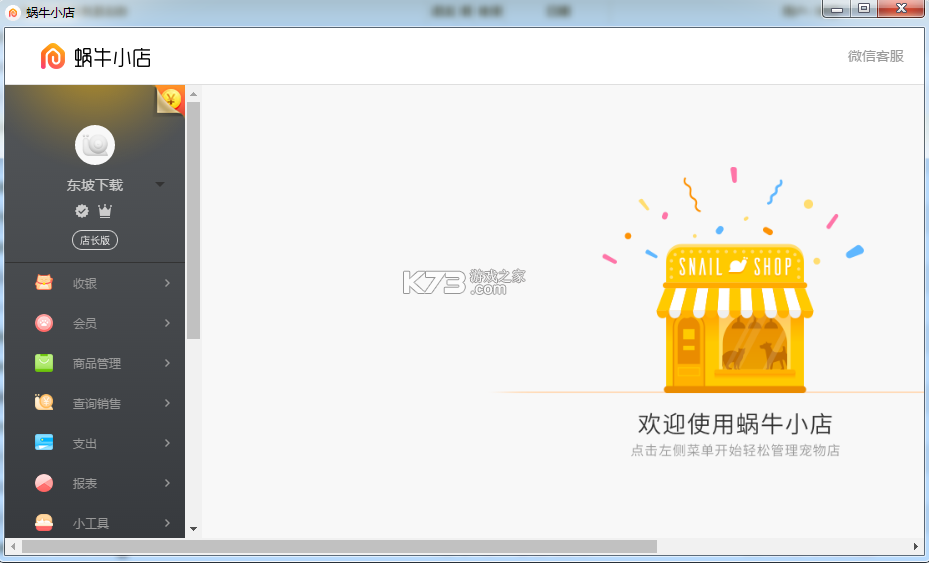Click the yen coin corner badge

[x=171, y=99]
